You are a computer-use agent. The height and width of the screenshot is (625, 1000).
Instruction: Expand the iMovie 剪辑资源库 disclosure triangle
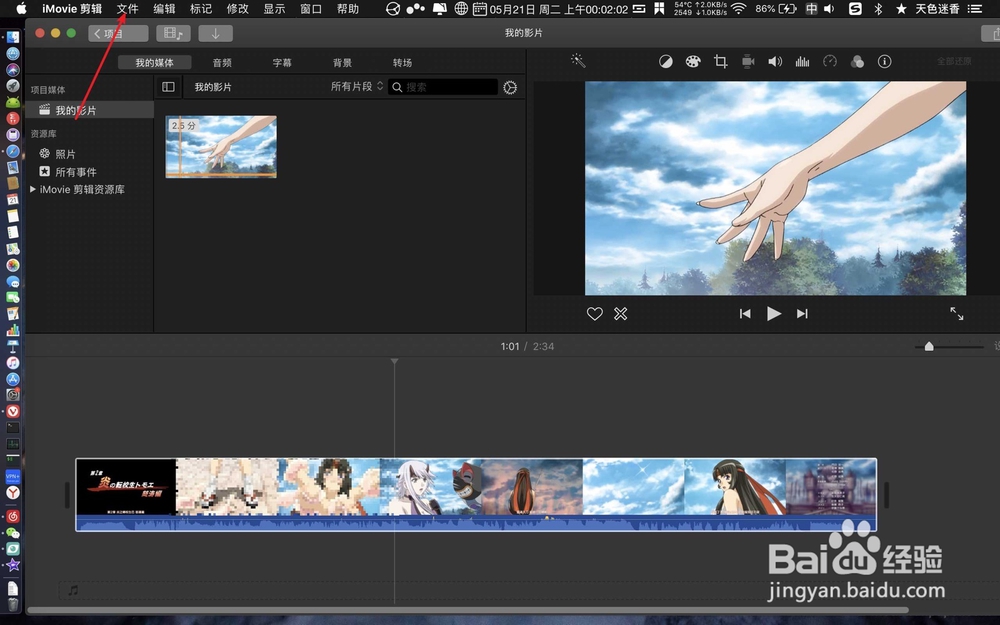(33, 189)
